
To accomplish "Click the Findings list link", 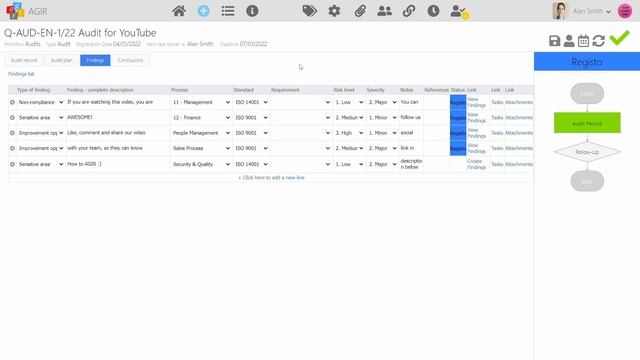I will (x=21, y=74).
